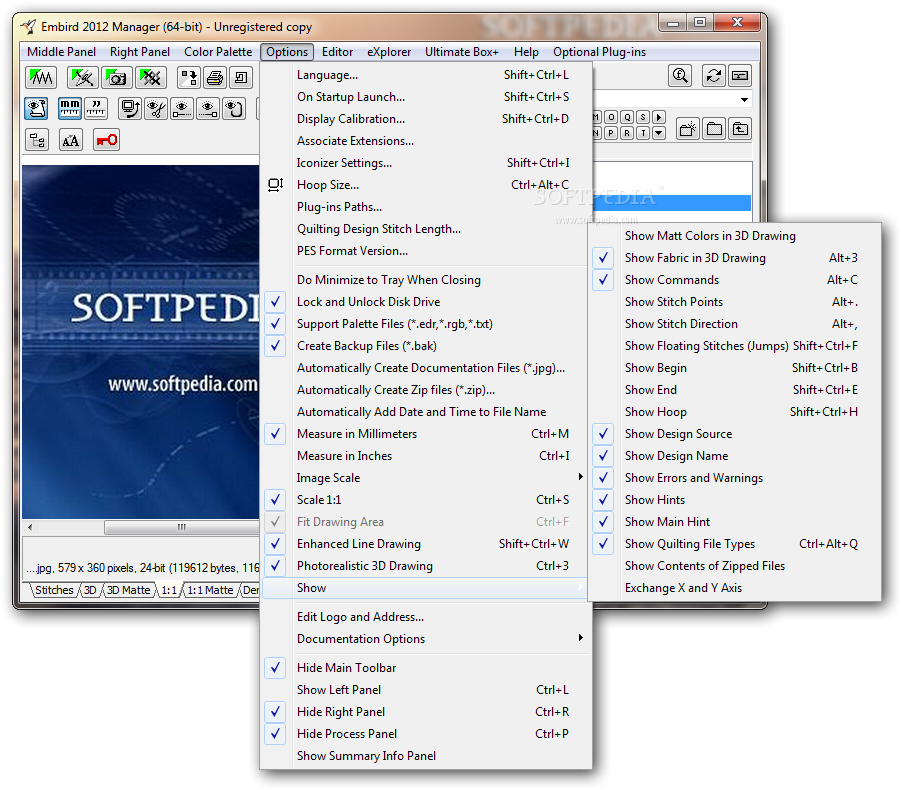Click the rename bar icon beside refresh
902x790 pixels.
point(740,76)
